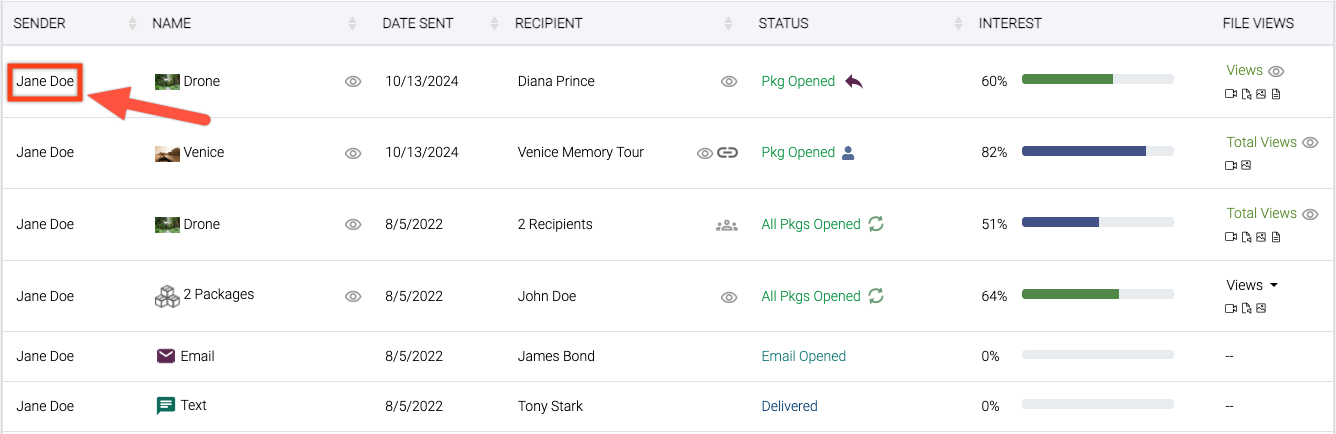Click the refresh icon in the 2 Recipients row
This screenshot has height=434, width=1336.
[x=876, y=224]
